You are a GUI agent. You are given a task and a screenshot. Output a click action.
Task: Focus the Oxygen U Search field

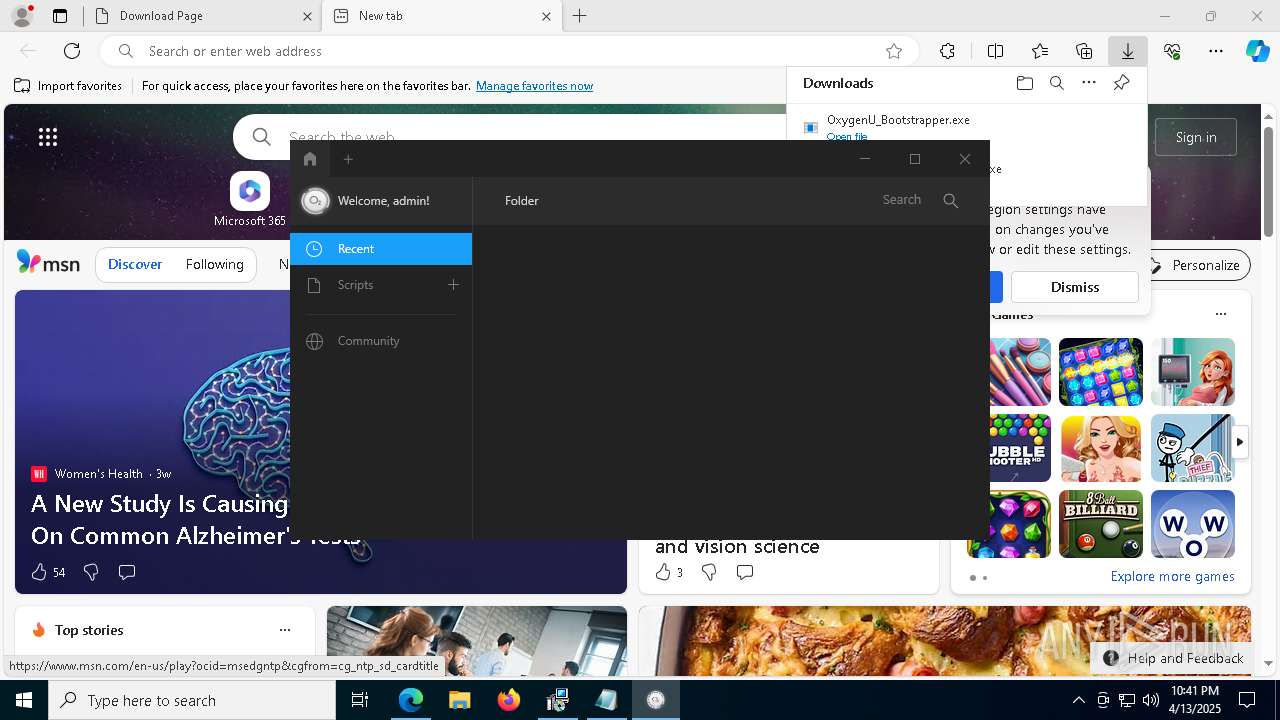901,200
